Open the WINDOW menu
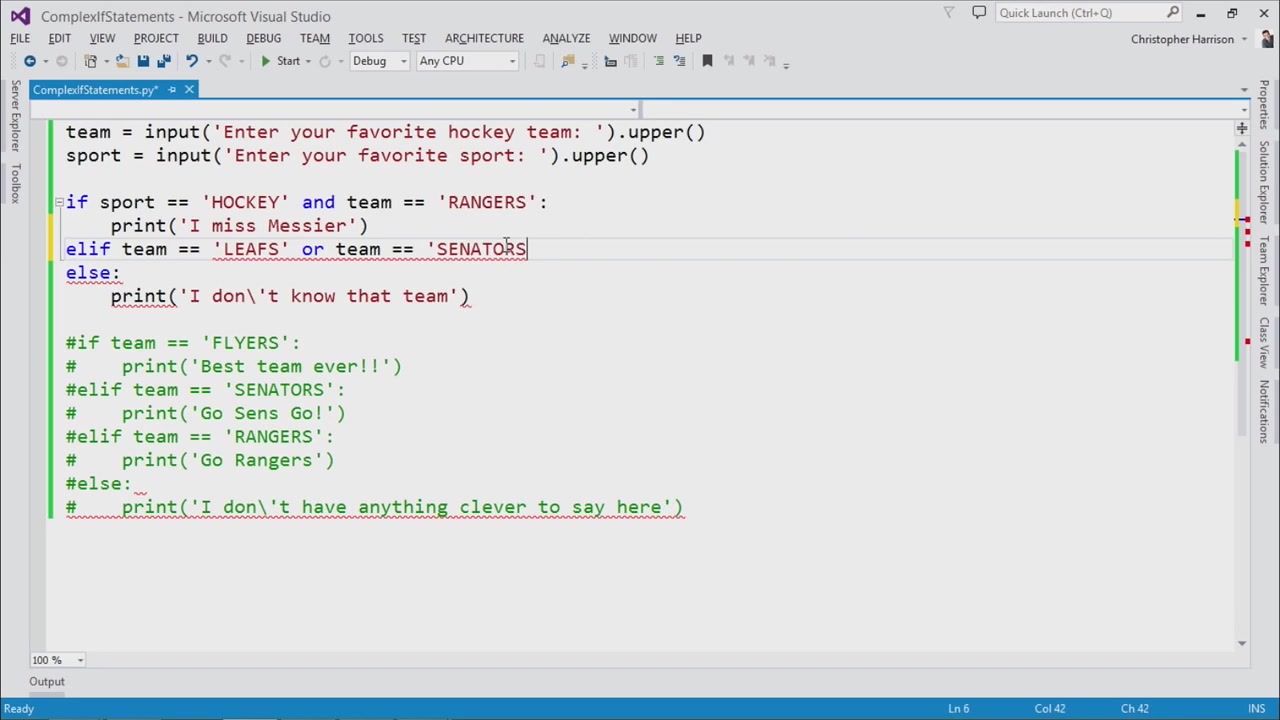 [633, 38]
